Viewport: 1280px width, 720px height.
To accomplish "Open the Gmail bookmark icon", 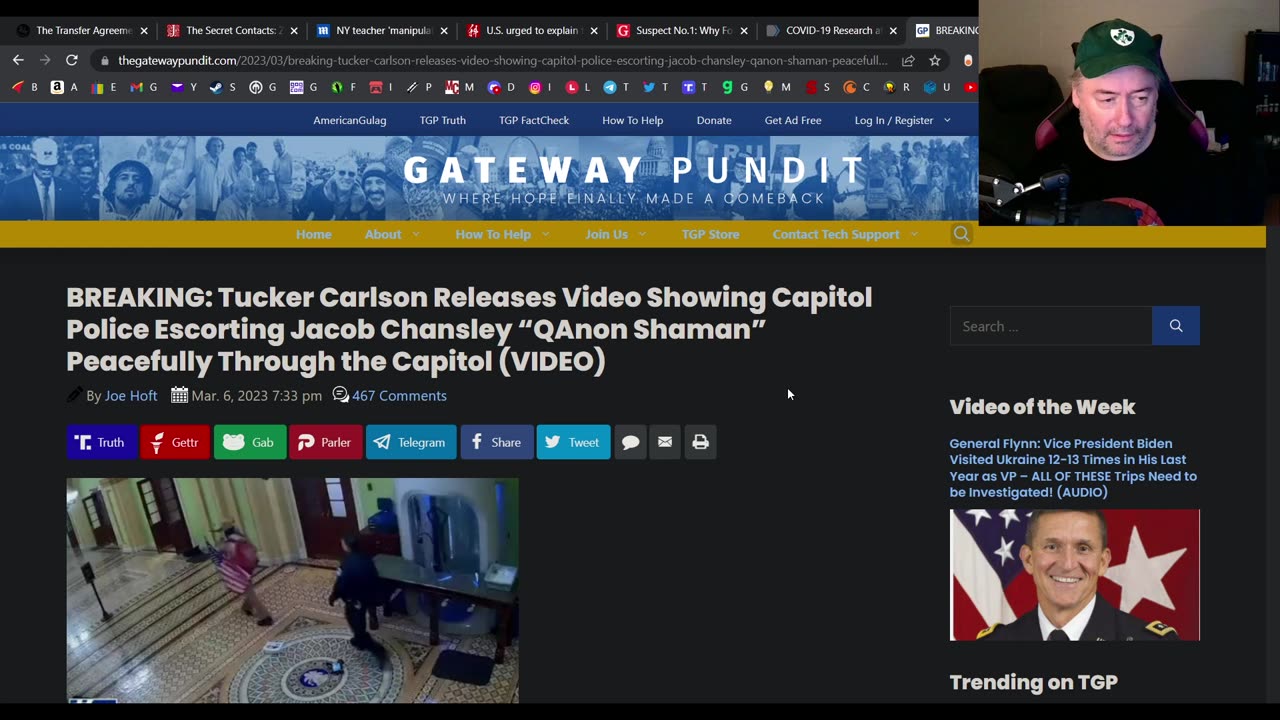I will pyautogui.click(x=136, y=87).
